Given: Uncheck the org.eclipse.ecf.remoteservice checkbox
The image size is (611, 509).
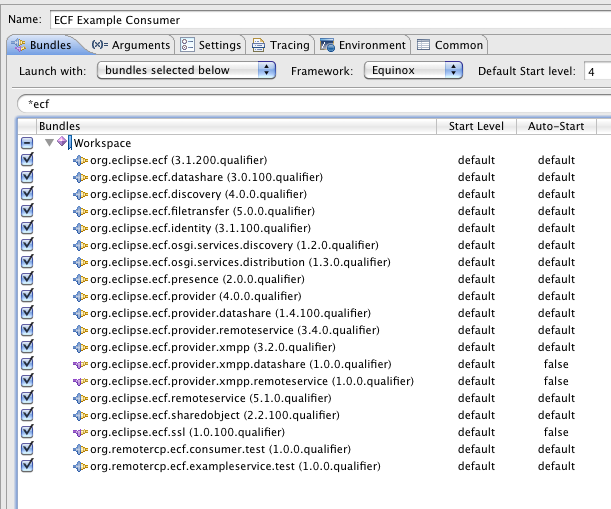Looking at the screenshot, I should click(27, 398).
